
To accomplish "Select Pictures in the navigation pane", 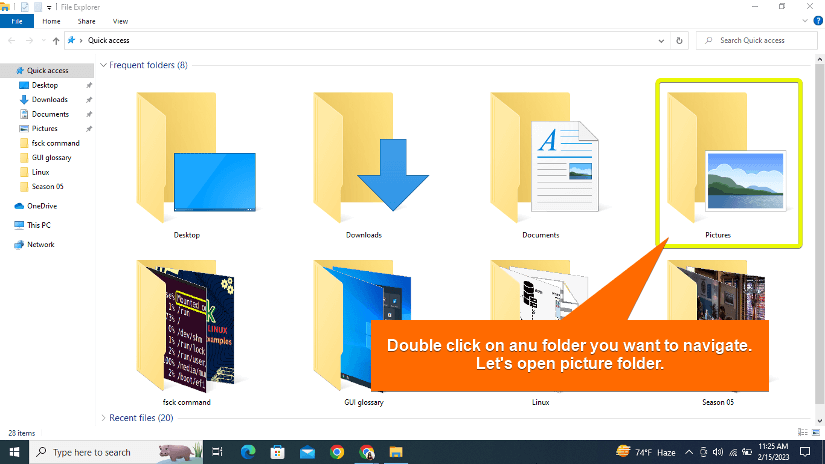I will tap(44, 128).
